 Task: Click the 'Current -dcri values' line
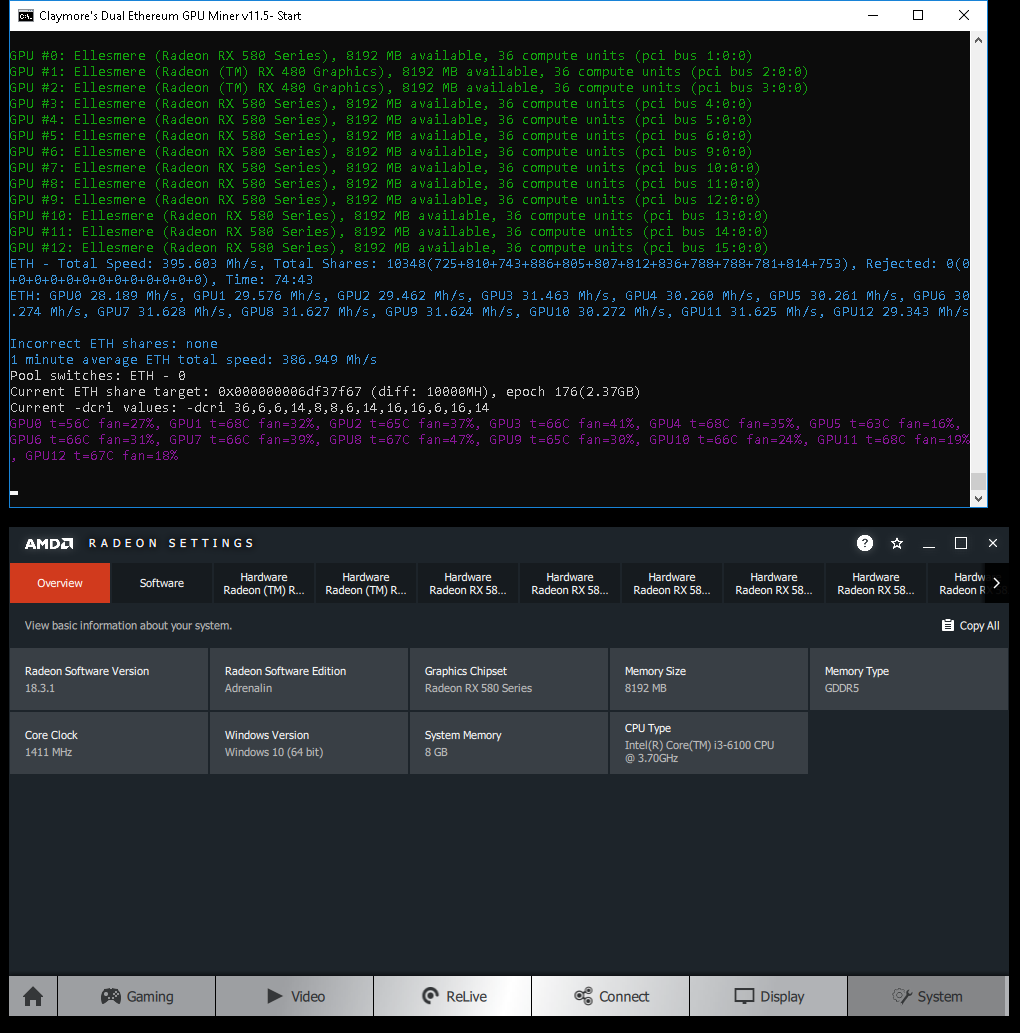[250, 408]
